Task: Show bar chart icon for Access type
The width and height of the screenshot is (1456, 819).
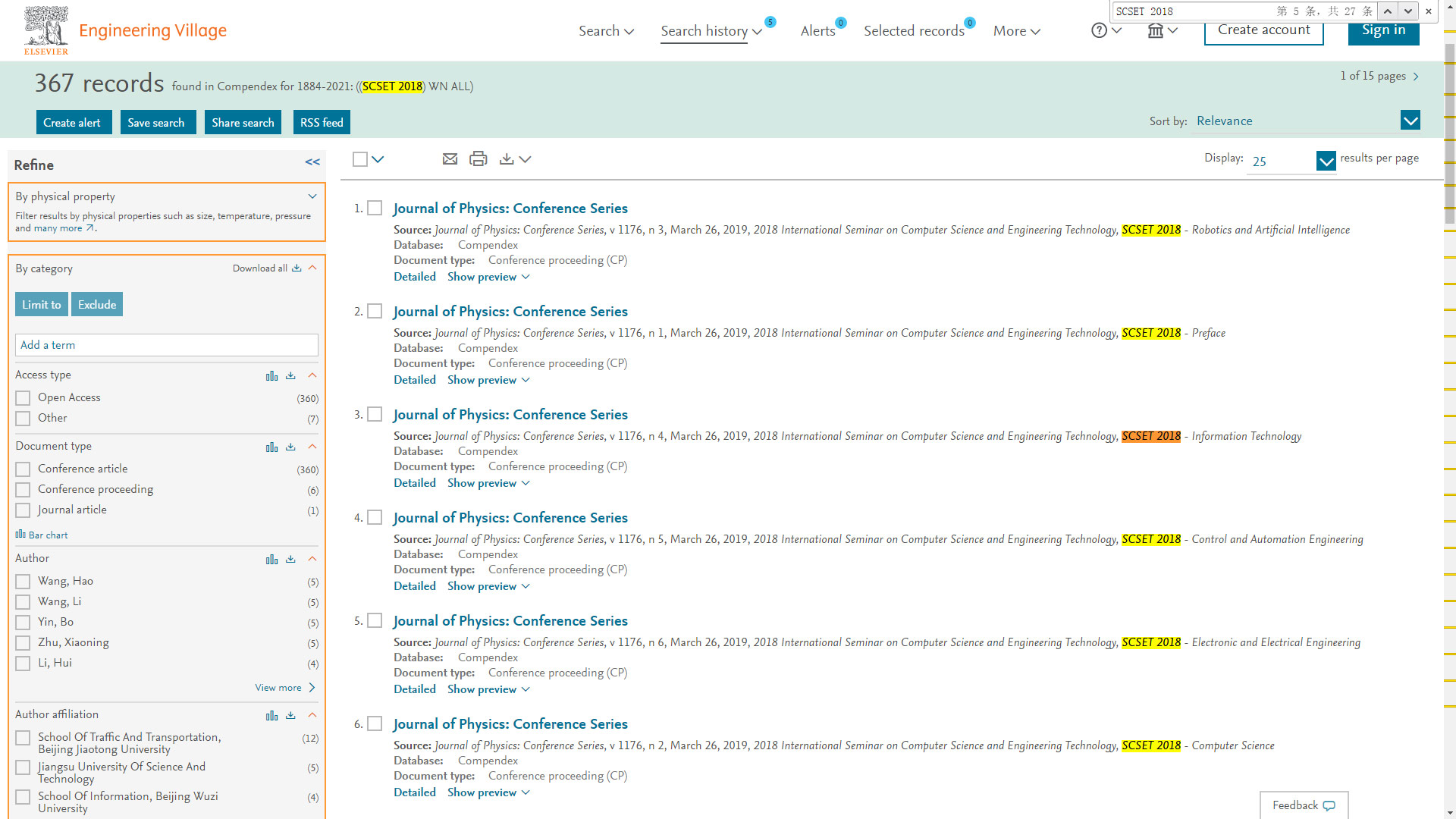Action: (x=271, y=375)
